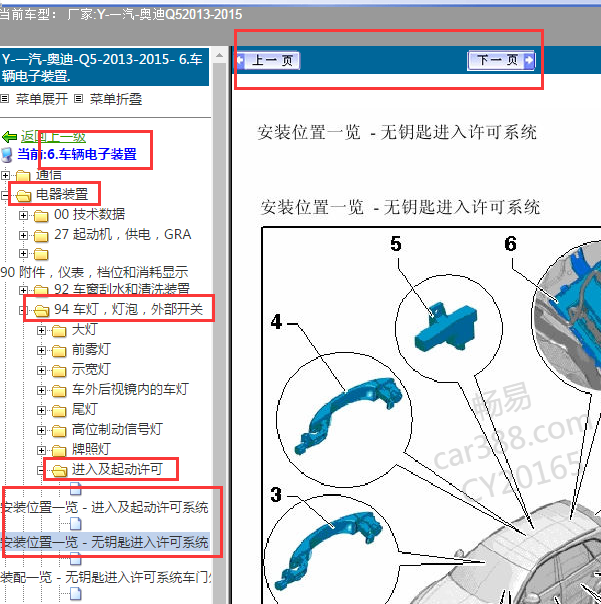Collapse the 电器装置 folder node

[4, 195]
